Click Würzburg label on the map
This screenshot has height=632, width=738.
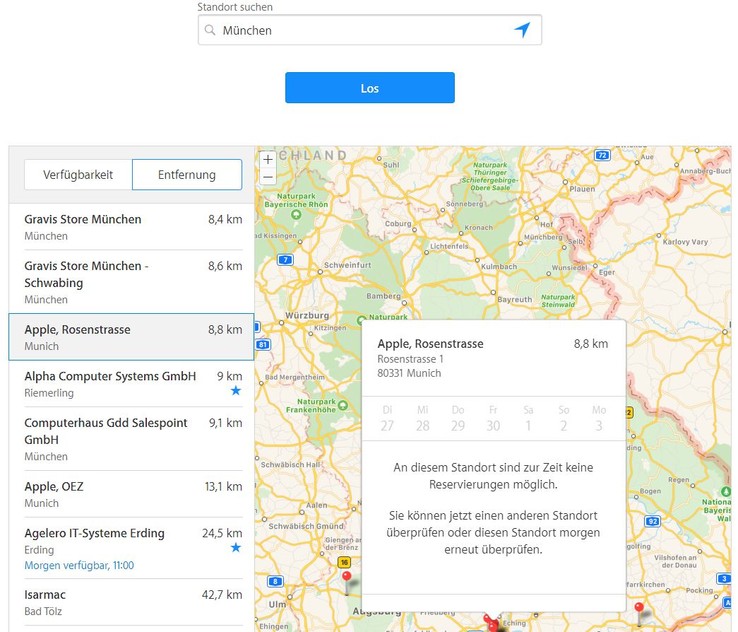coord(307,315)
